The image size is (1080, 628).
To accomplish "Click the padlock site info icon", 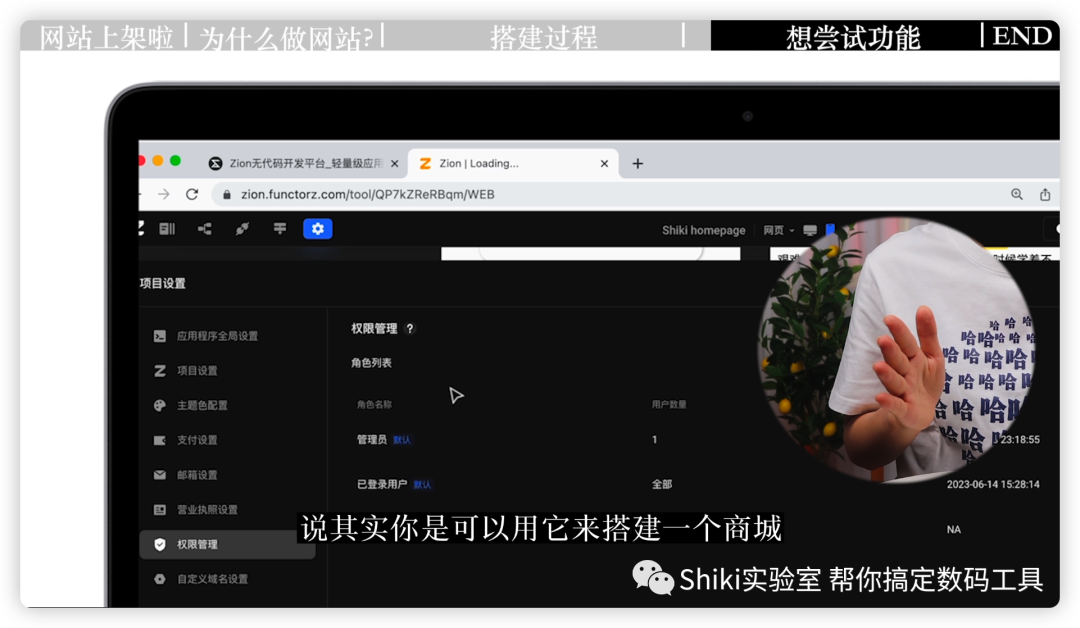I will (x=227, y=195).
